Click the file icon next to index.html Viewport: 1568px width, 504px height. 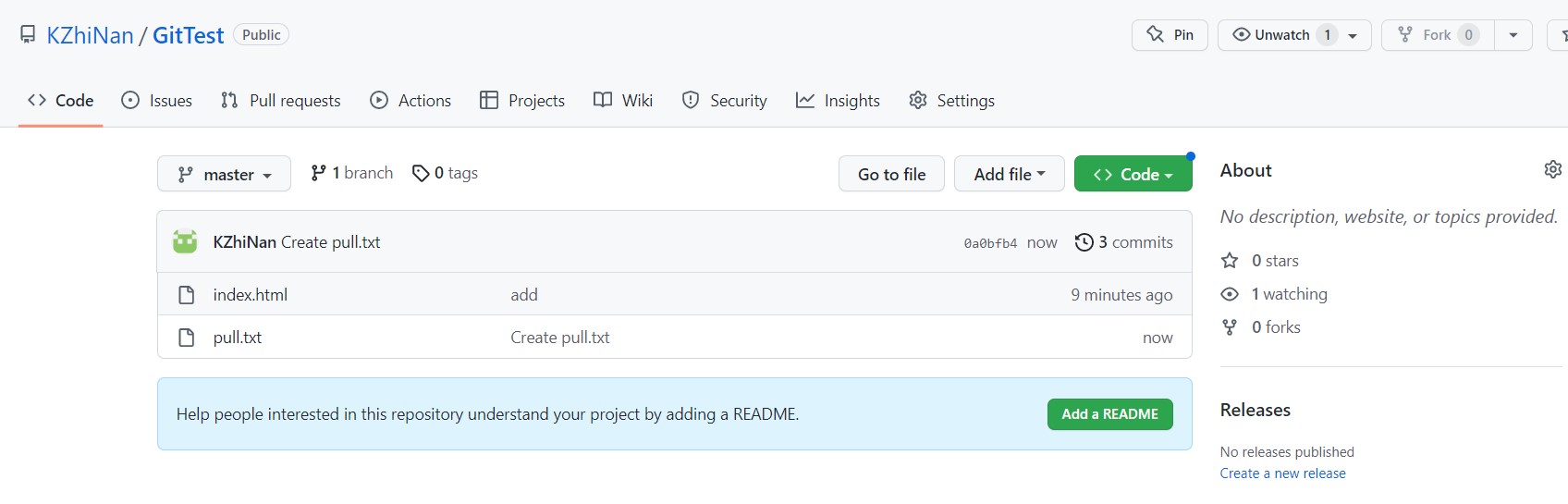tap(186, 295)
